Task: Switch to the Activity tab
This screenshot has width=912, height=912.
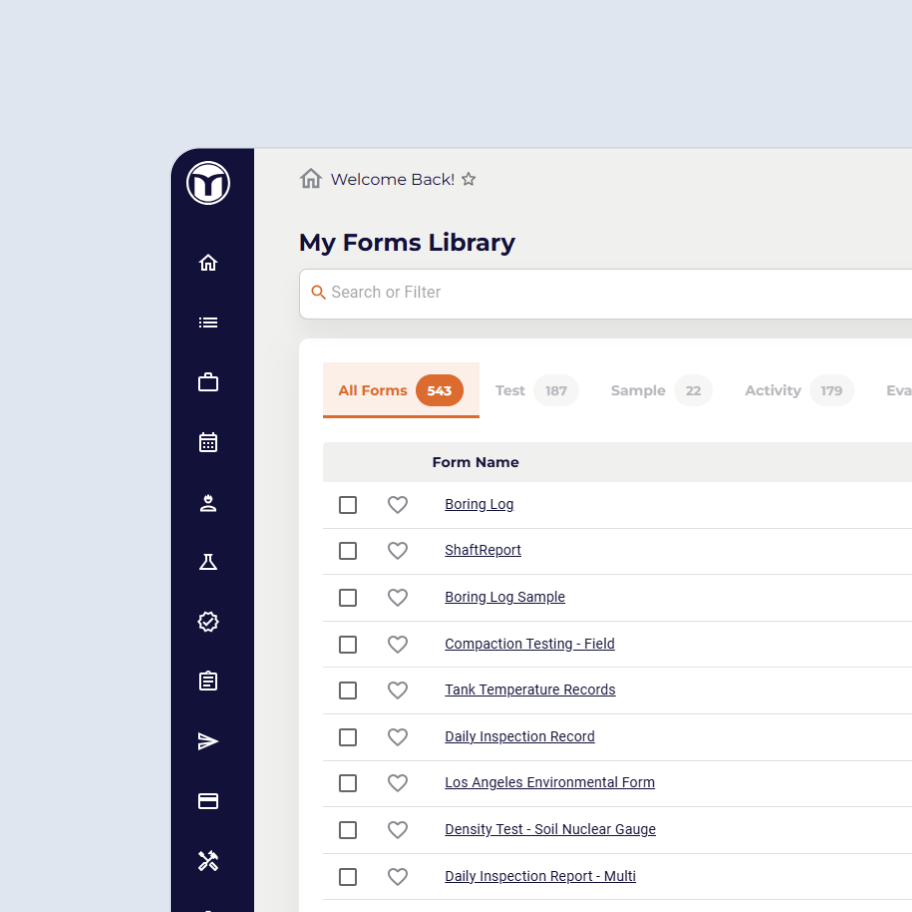Action: [773, 390]
